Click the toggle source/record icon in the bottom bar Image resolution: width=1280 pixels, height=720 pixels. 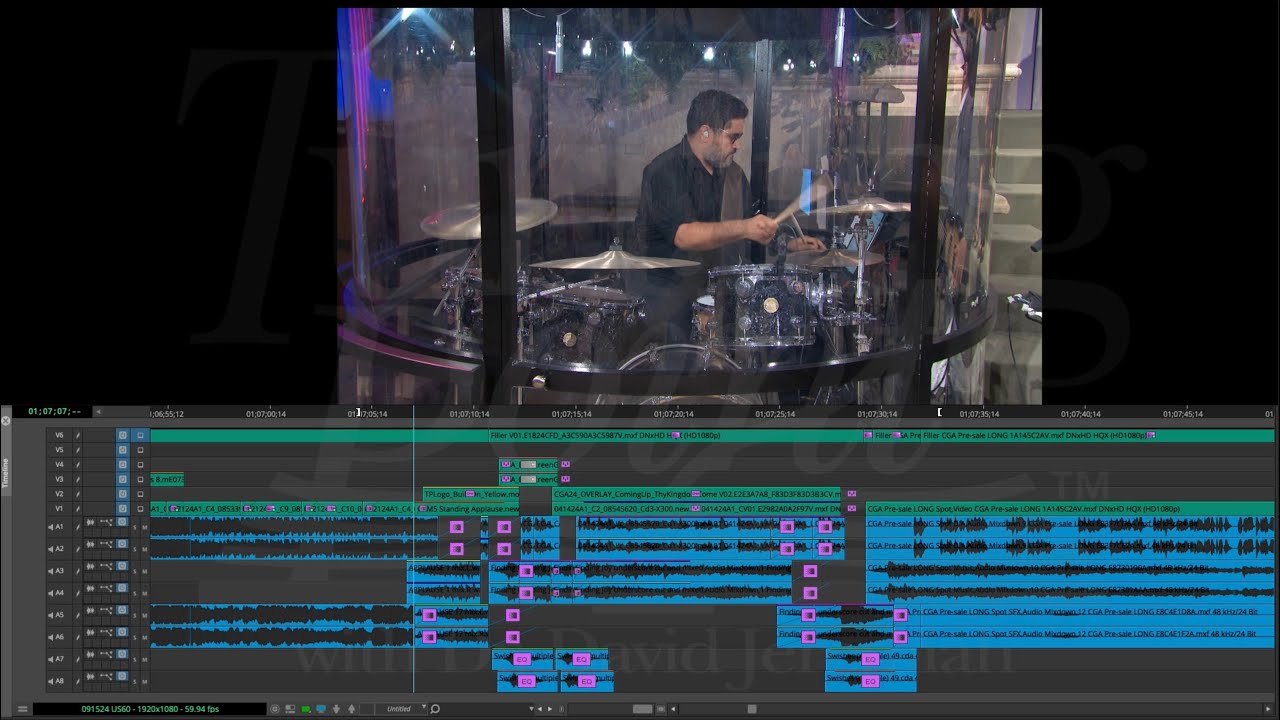[x=290, y=709]
